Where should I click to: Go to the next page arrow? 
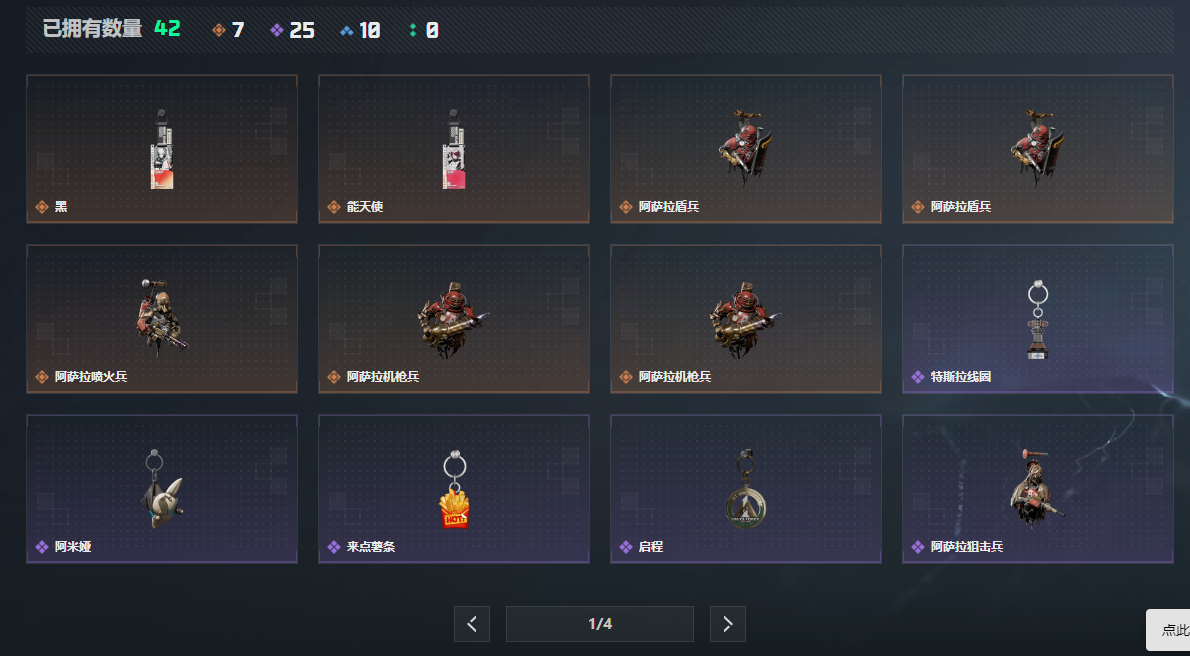point(728,624)
